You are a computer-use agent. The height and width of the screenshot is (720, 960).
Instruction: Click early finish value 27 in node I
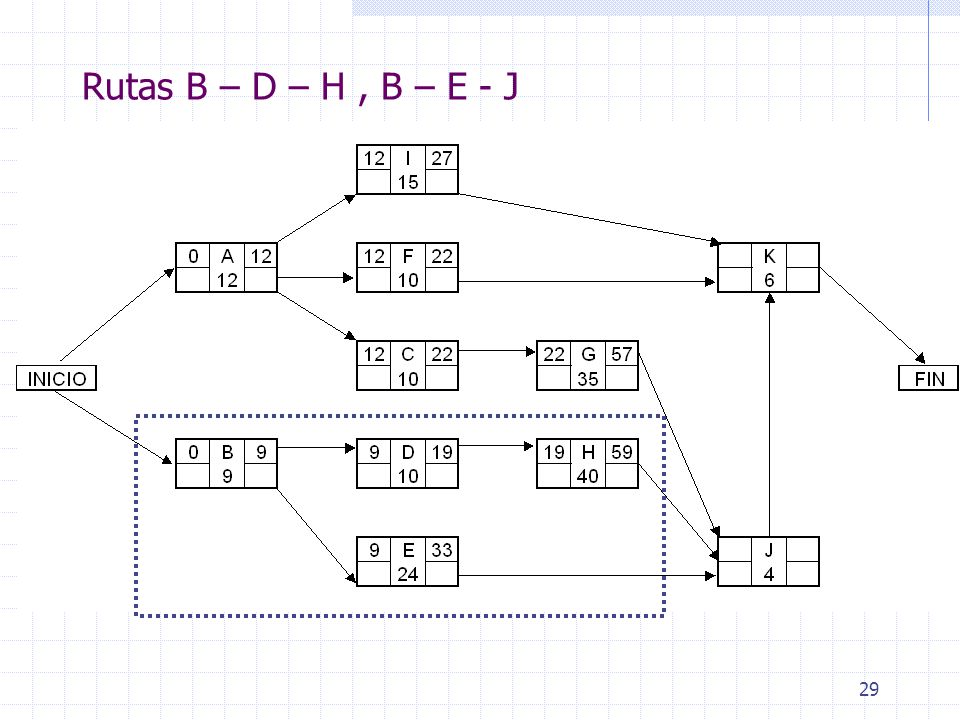[441, 158]
